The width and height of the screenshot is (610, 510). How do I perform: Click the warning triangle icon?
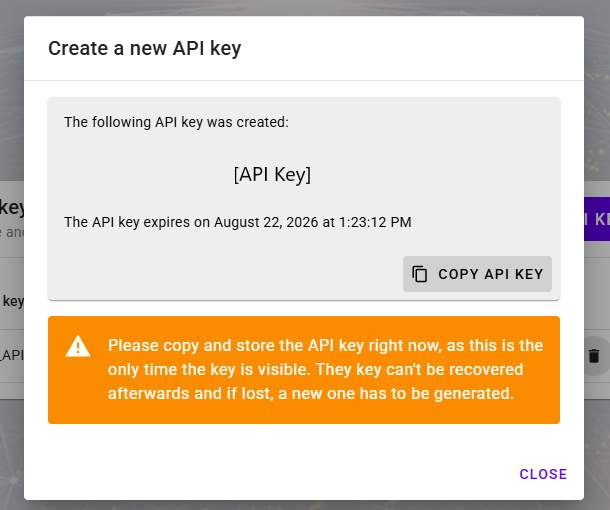(x=78, y=346)
